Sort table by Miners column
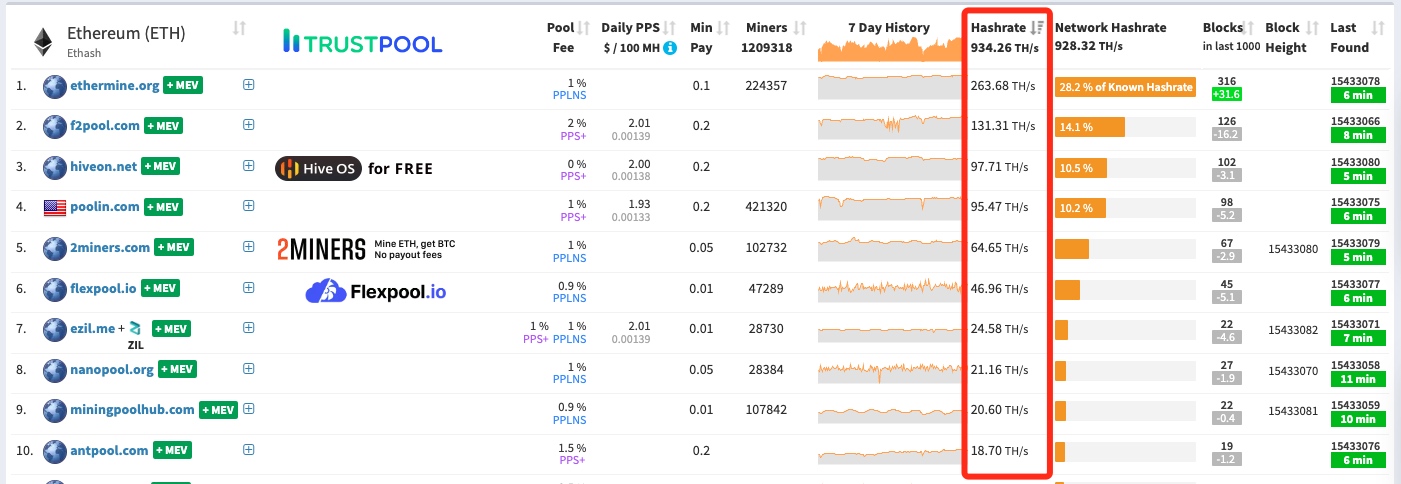Image resolution: width=1401 pixels, height=484 pixels. click(800, 28)
